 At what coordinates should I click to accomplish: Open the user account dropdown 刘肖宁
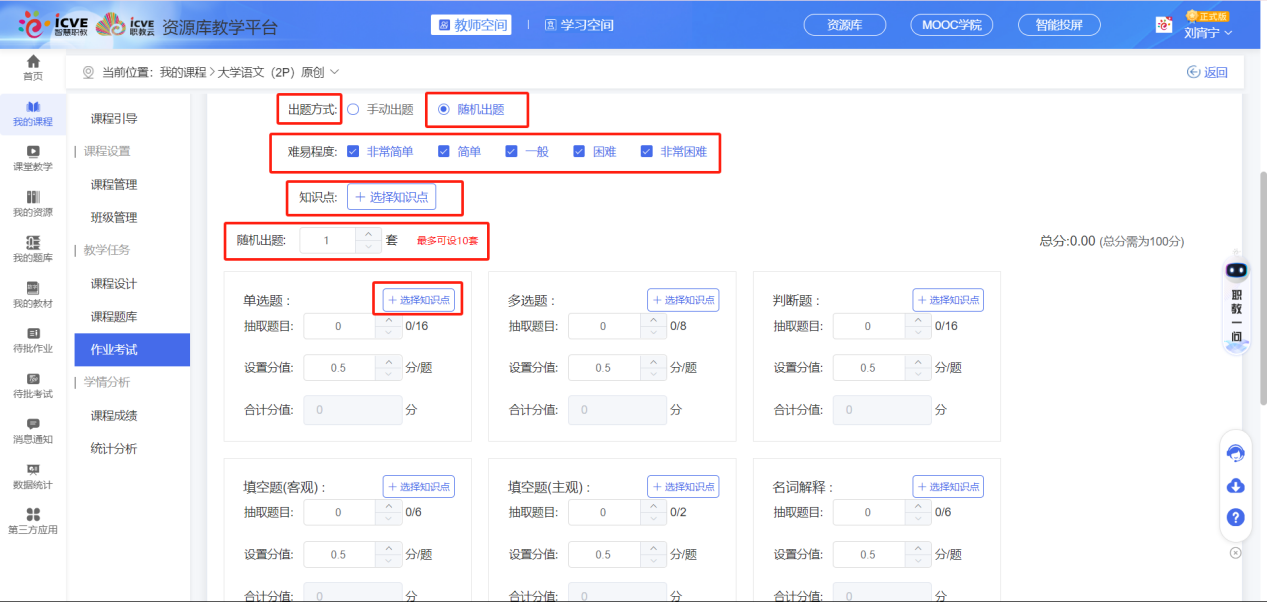click(x=1207, y=32)
